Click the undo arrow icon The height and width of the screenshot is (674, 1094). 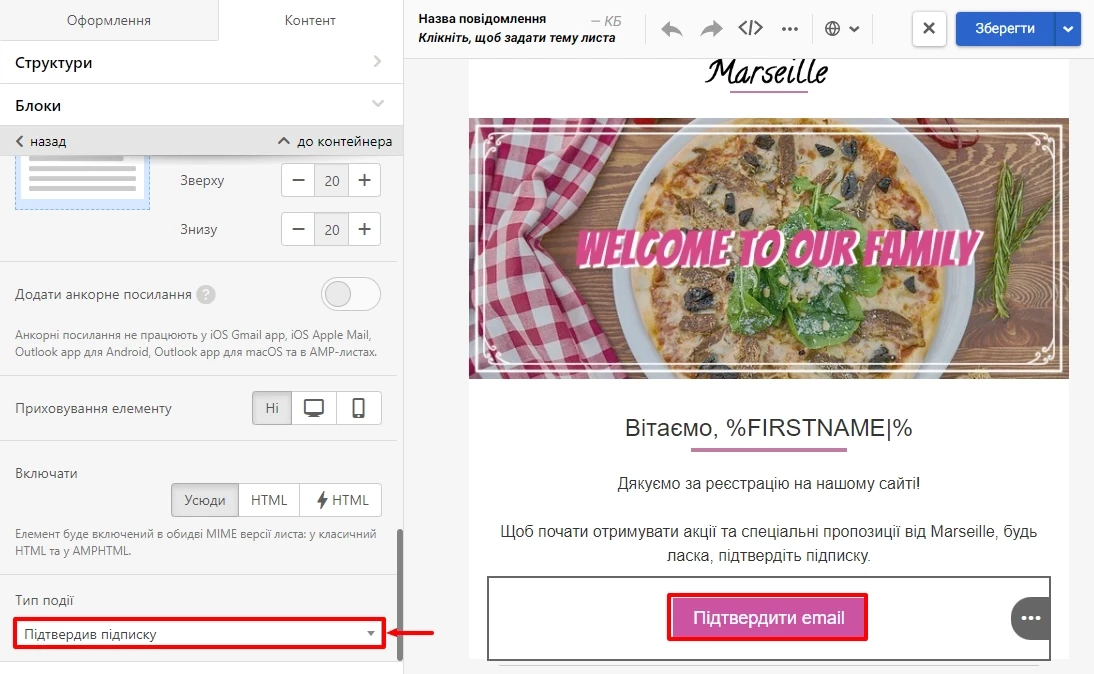tap(671, 29)
